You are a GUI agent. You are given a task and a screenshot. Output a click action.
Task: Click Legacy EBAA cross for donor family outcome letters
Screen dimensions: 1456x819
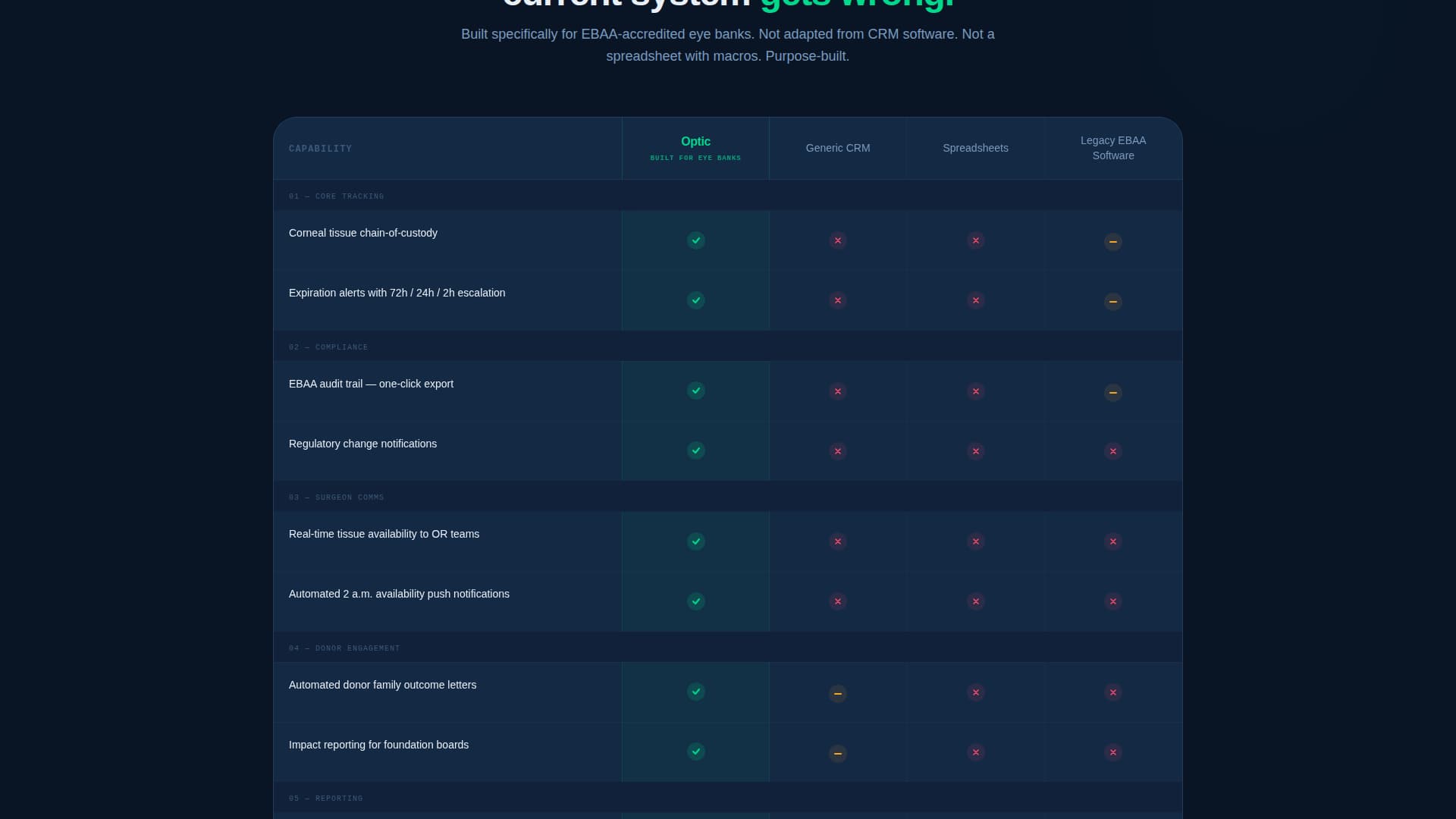[x=1112, y=692]
